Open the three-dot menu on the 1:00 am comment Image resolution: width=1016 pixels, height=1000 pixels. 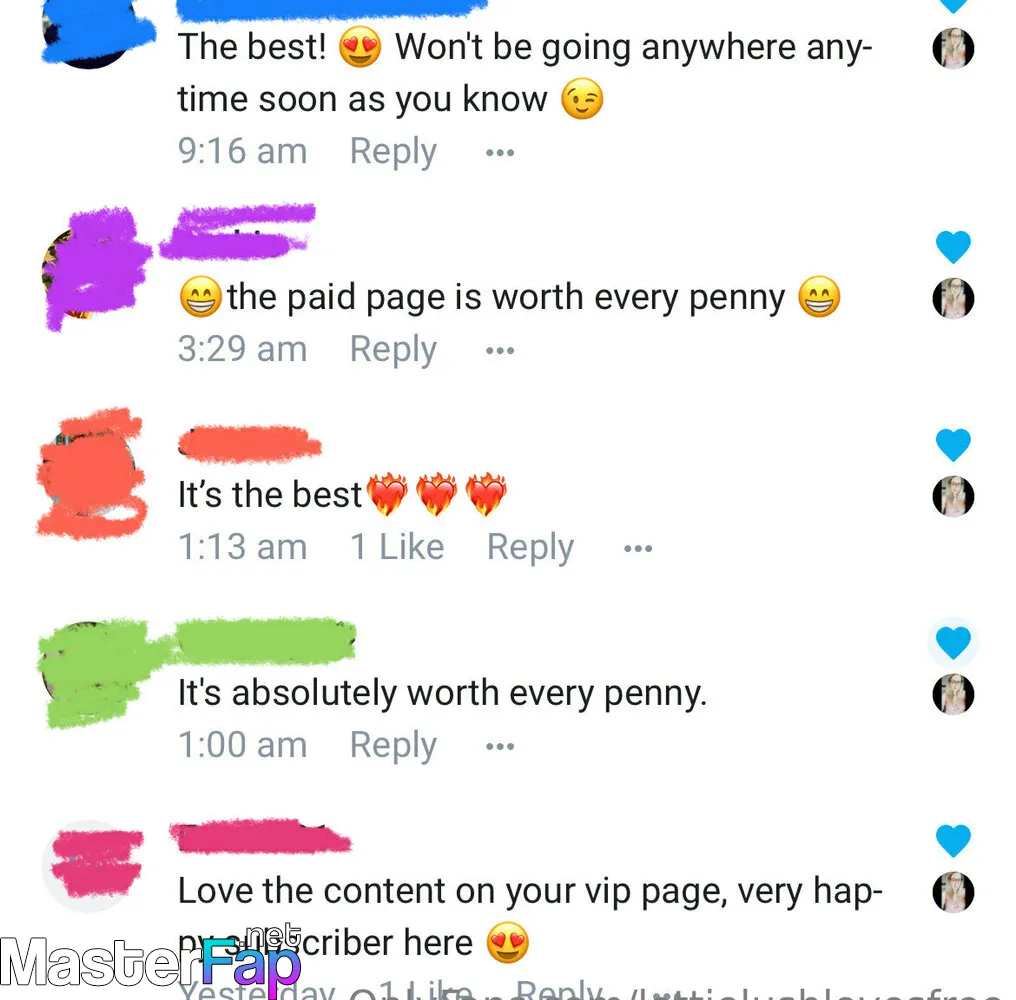500,746
